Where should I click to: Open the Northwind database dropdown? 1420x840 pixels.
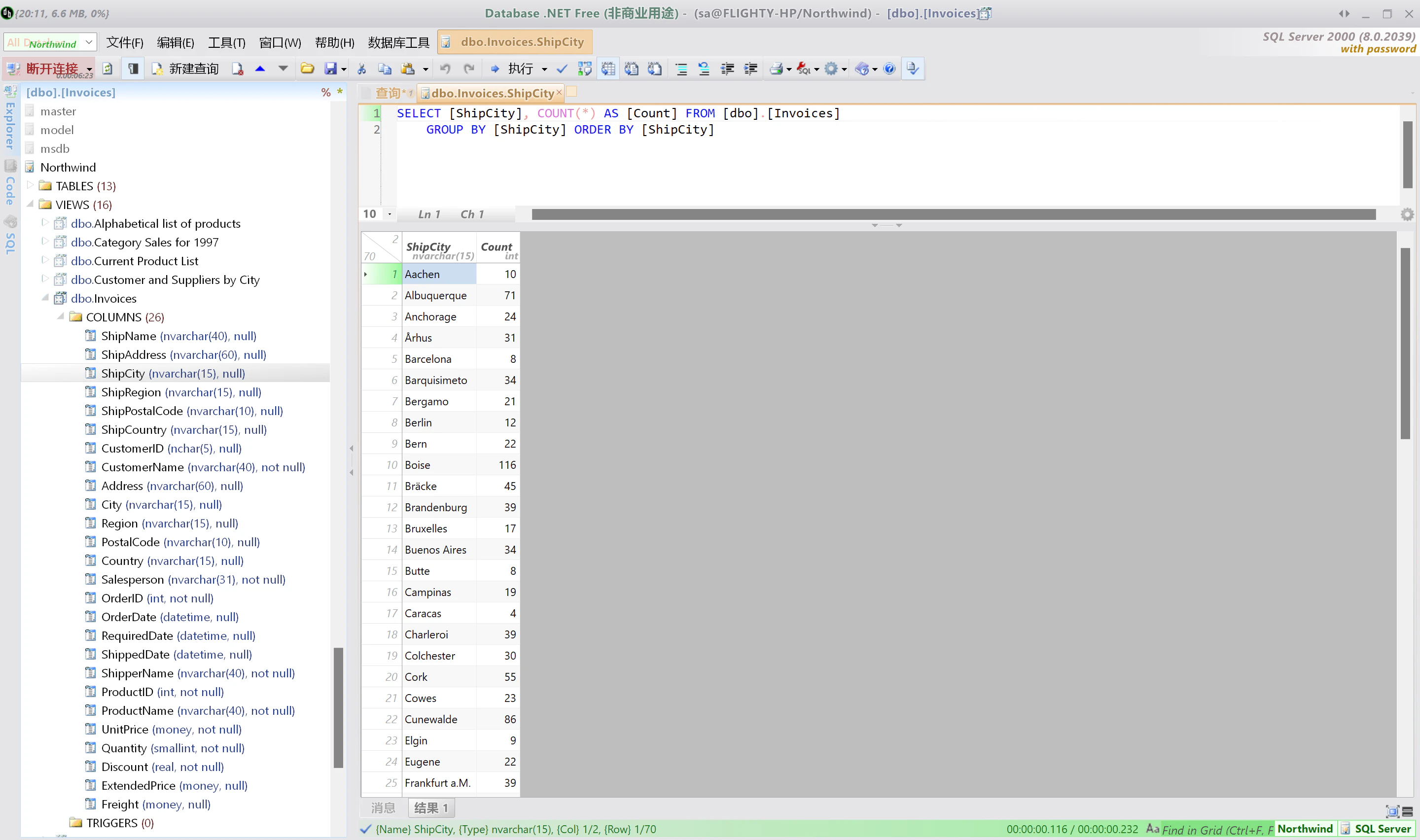pos(89,42)
